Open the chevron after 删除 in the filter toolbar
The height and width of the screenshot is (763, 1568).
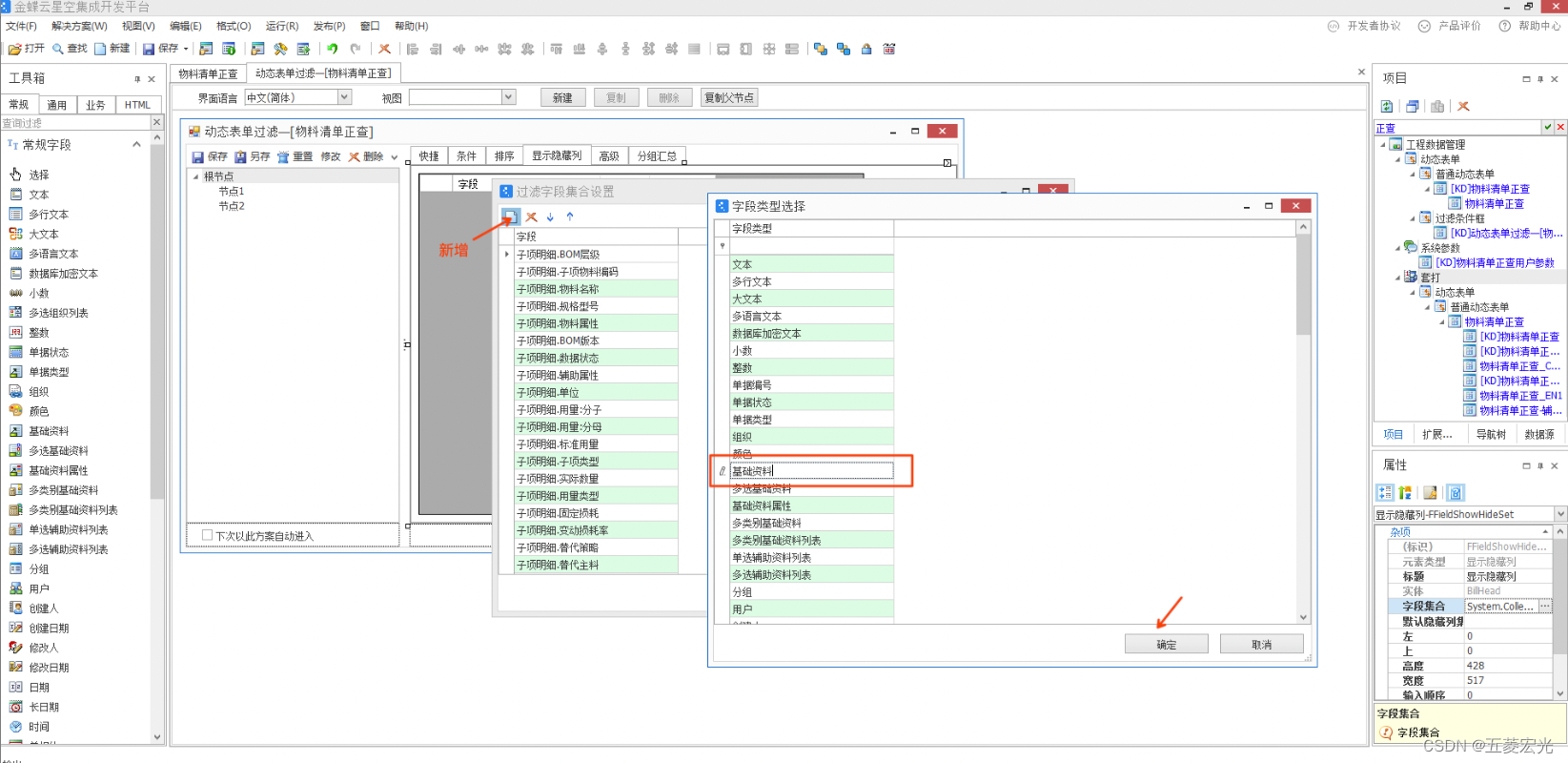(x=395, y=157)
